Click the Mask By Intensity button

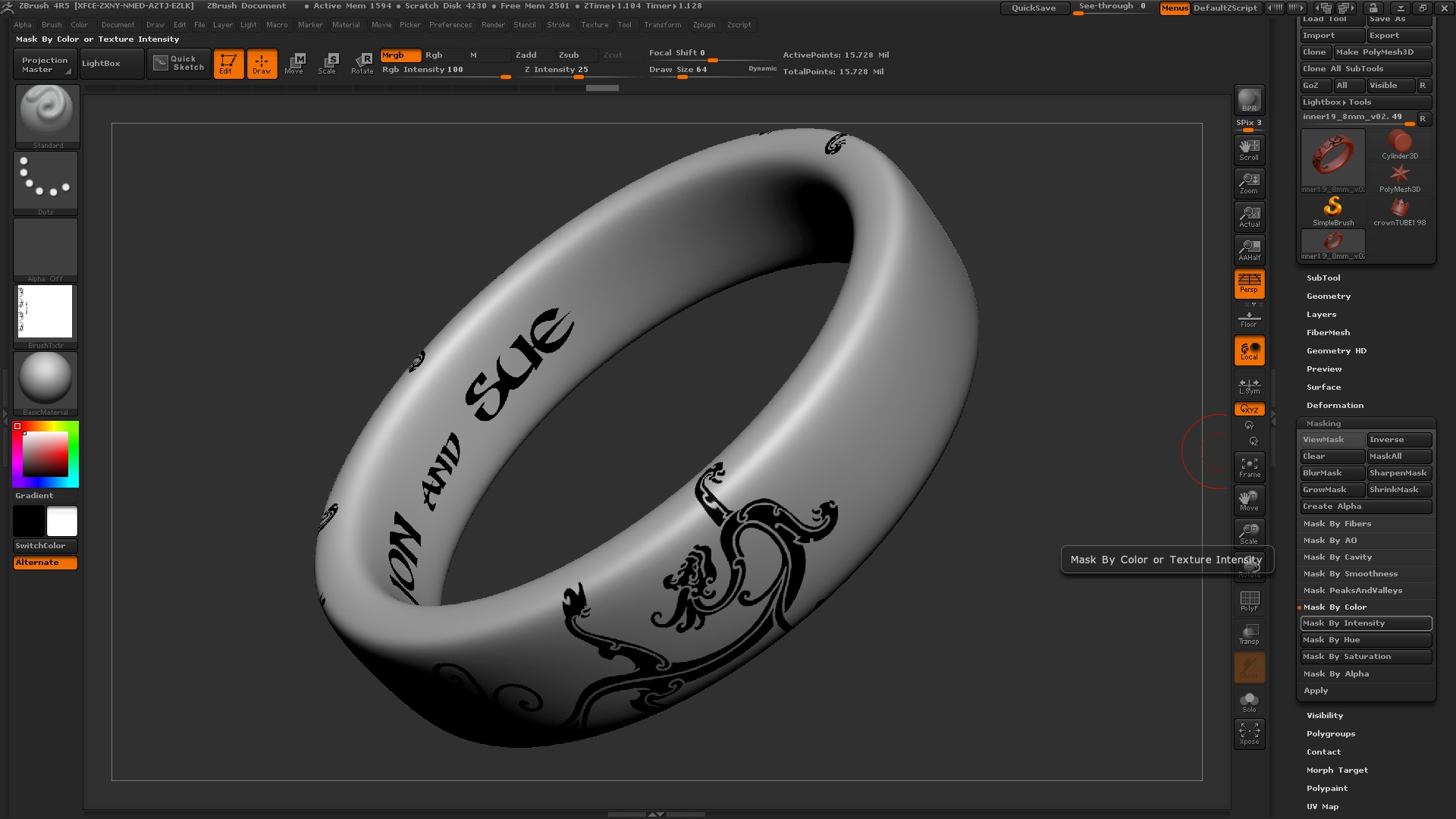(x=1366, y=623)
